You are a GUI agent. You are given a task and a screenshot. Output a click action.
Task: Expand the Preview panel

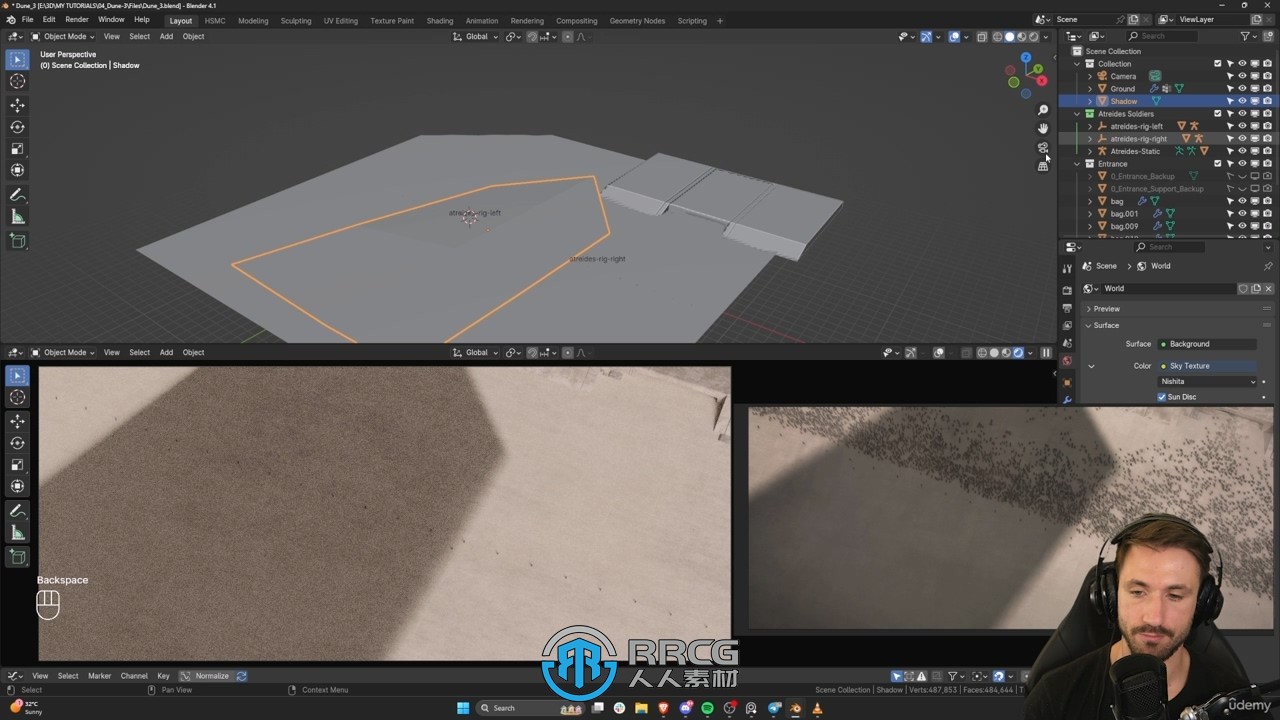coord(1106,309)
